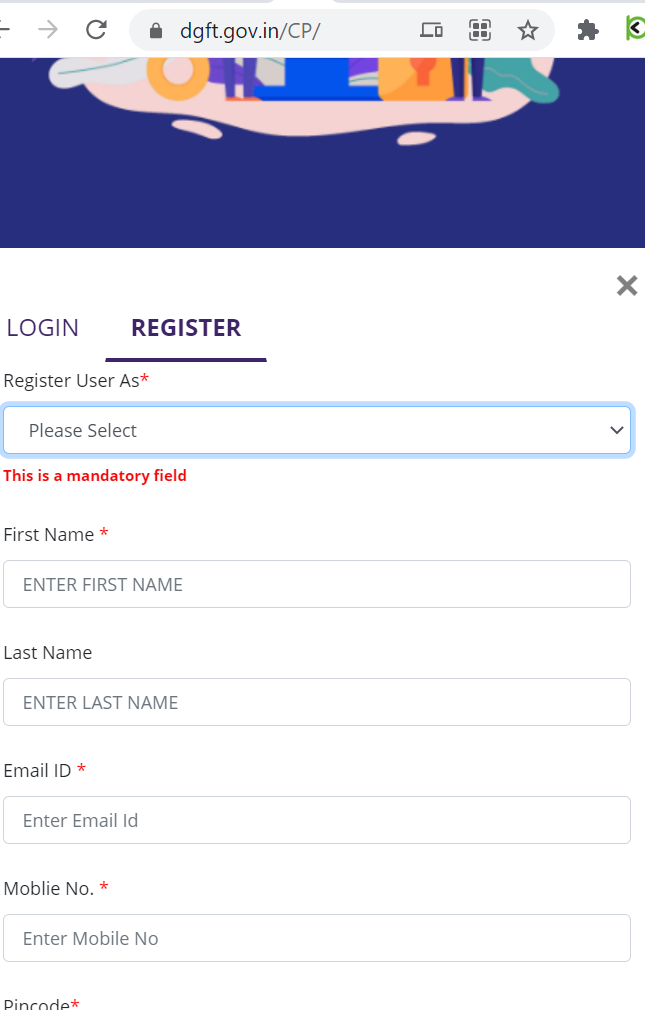
Task: Select the REGISTER tab
Action: tap(186, 328)
